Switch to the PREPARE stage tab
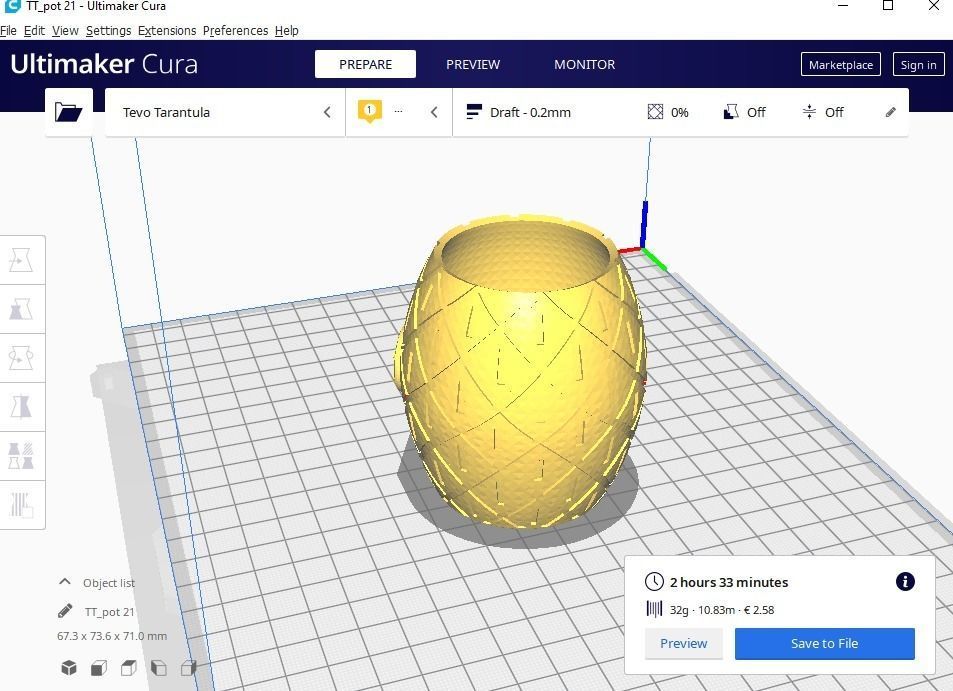953x691 pixels. (x=365, y=64)
